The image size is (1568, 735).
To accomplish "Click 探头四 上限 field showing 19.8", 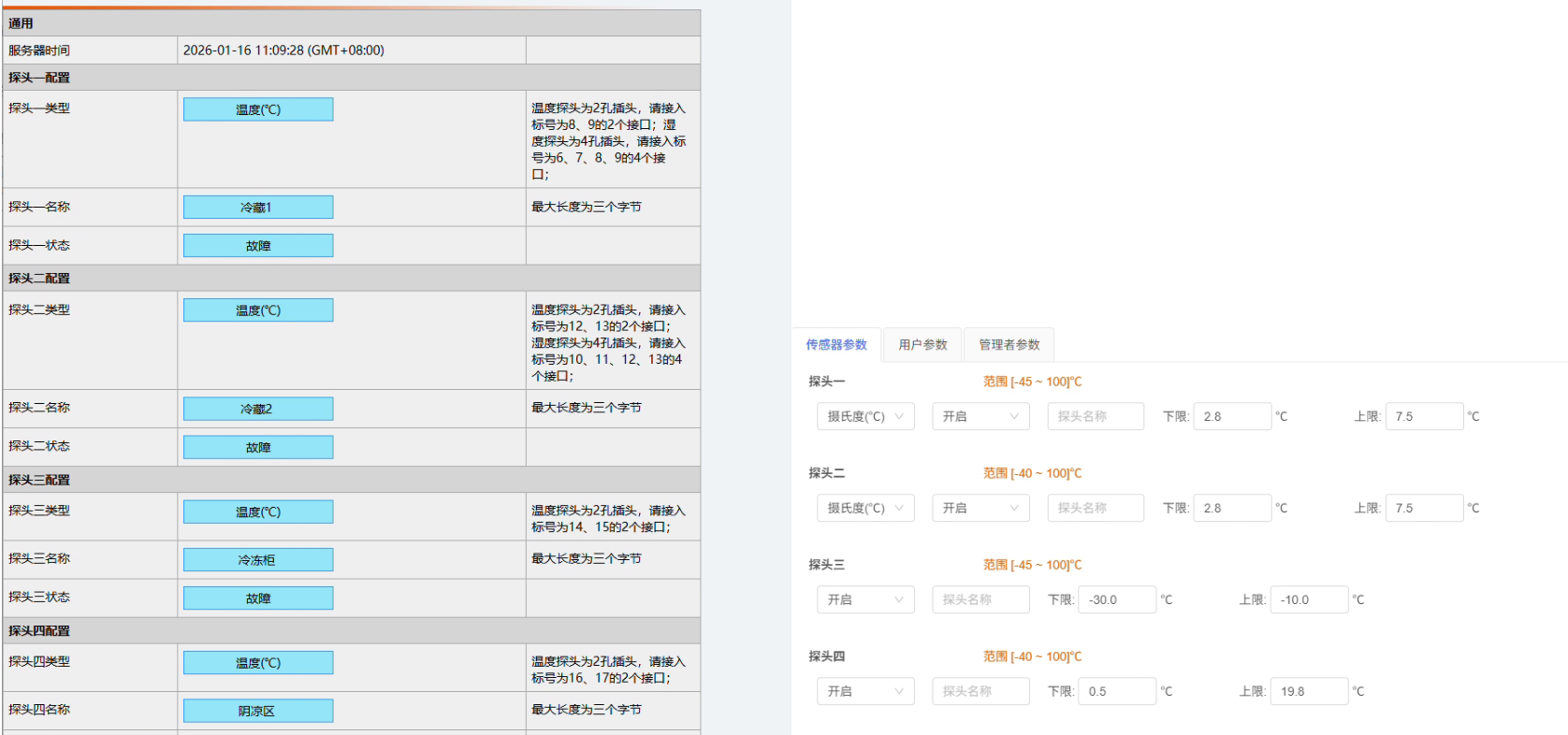I will click(x=1309, y=692).
